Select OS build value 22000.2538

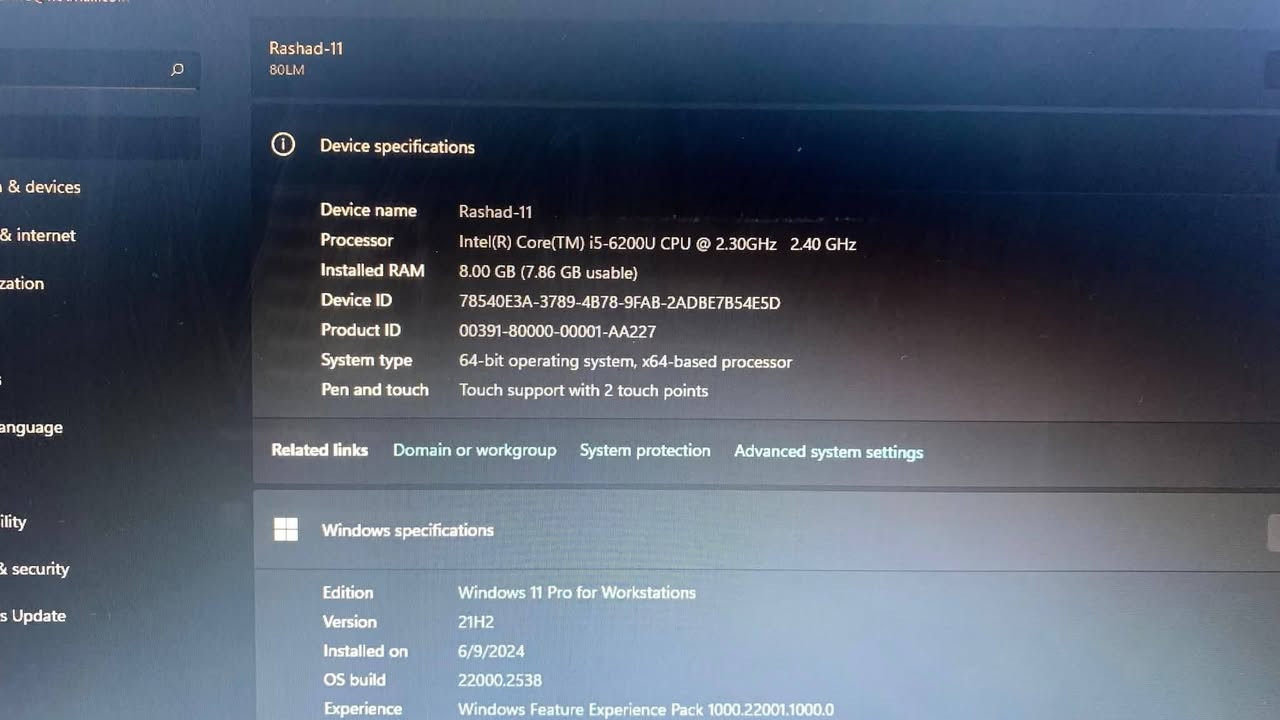tap(499, 680)
